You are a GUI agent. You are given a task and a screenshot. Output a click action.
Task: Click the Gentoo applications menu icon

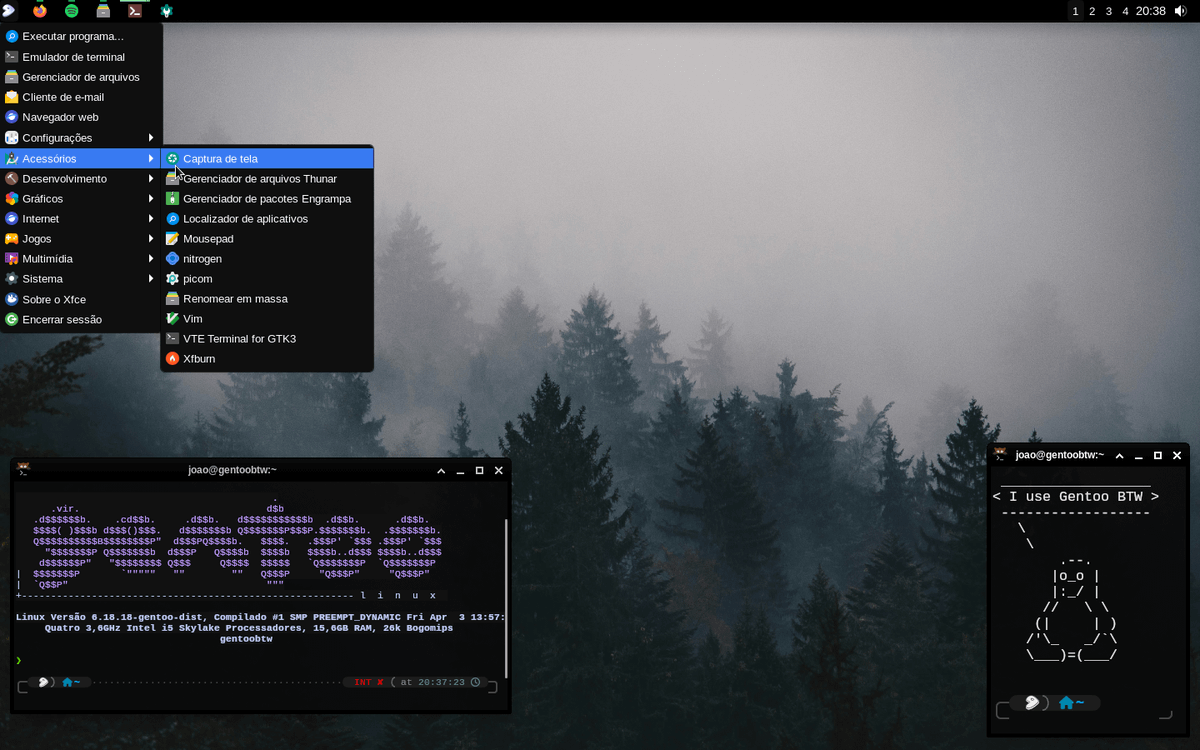point(11,11)
